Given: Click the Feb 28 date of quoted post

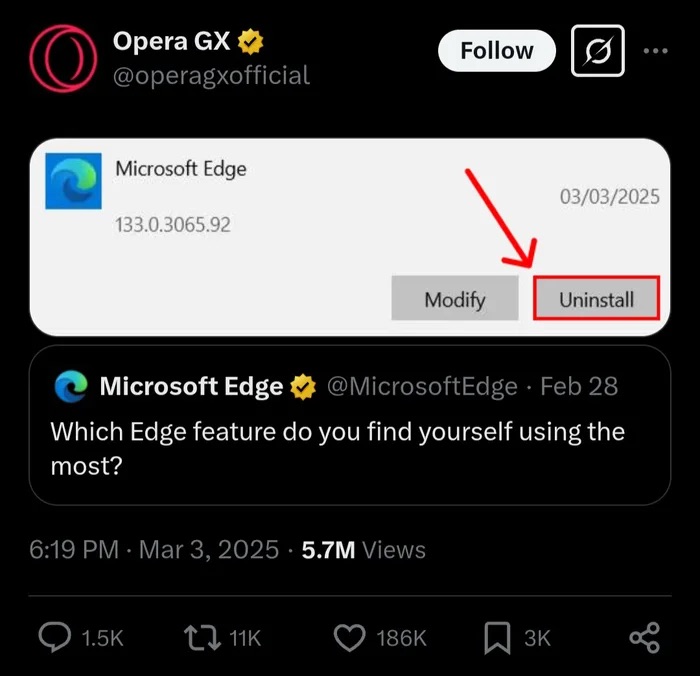Looking at the screenshot, I should coord(579,387).
